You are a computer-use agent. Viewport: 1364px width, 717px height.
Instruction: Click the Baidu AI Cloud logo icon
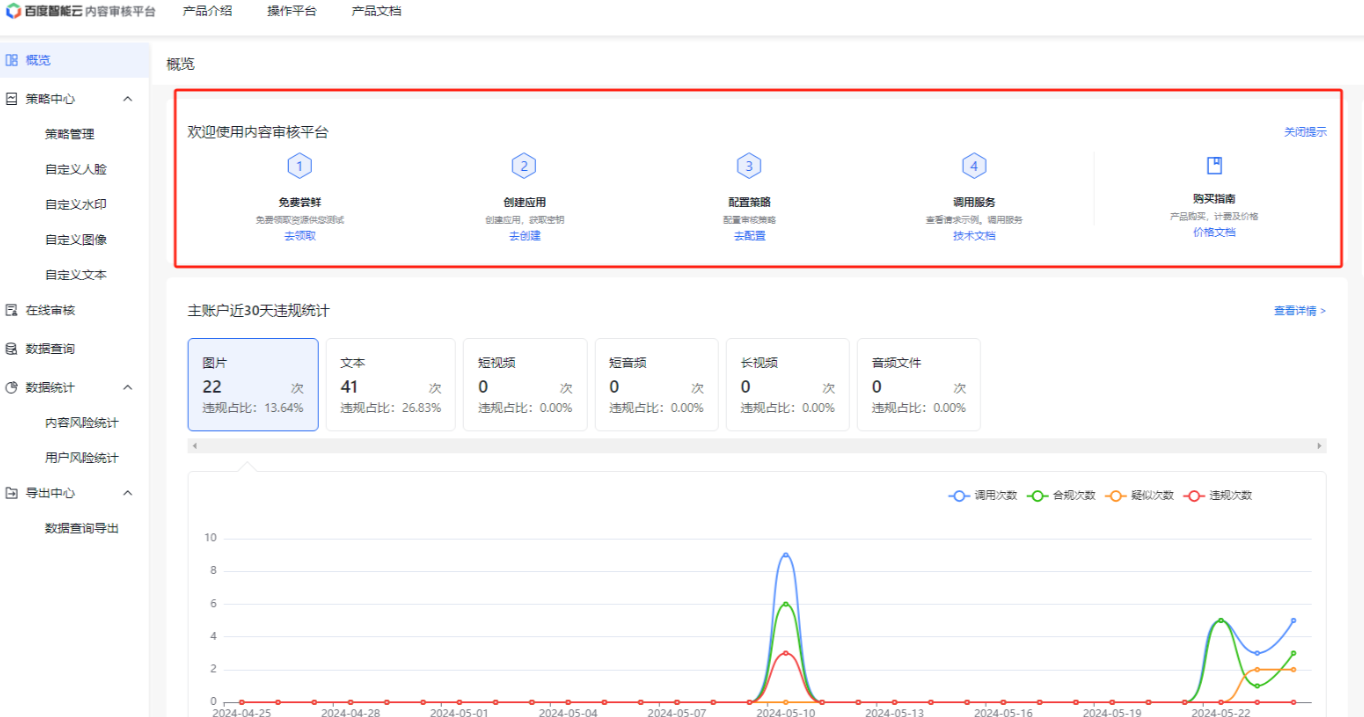pos(13,11)
